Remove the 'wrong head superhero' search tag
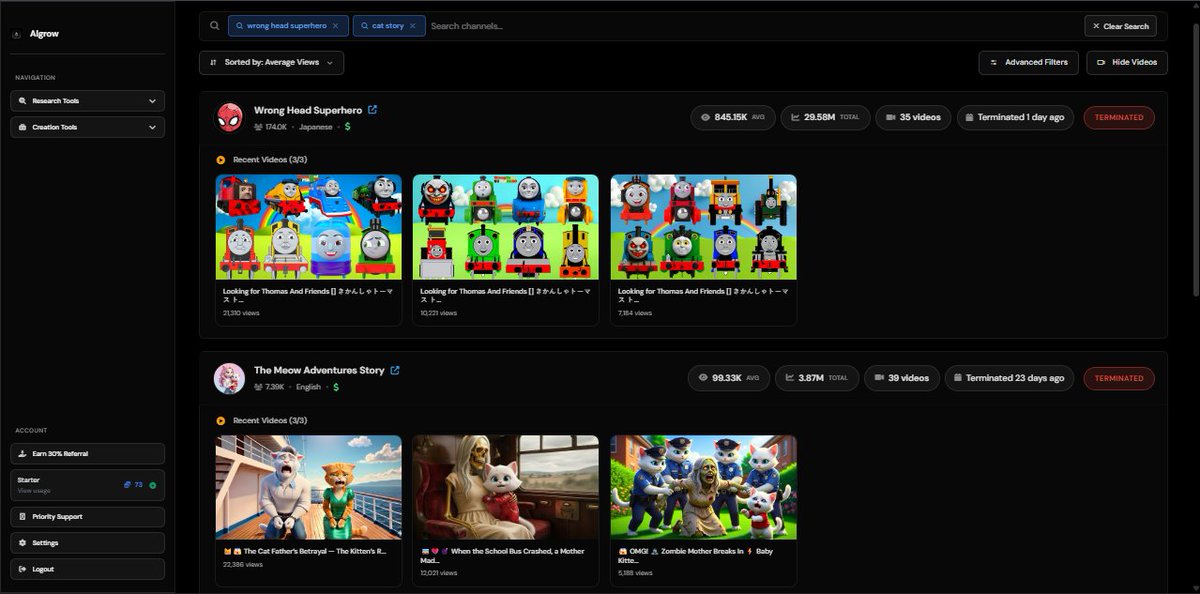 pyautogui.click(x=335, y=26)
